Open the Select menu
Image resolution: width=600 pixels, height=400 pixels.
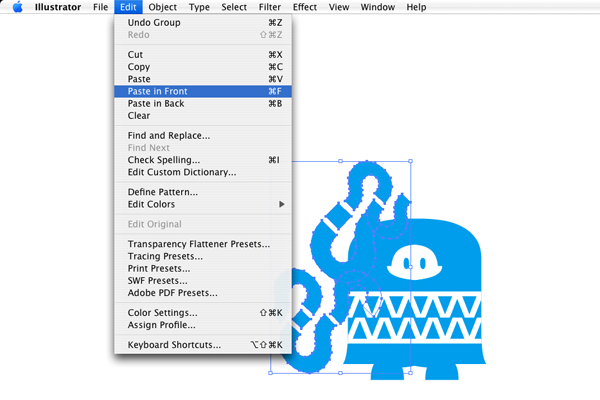coord(234,7)
